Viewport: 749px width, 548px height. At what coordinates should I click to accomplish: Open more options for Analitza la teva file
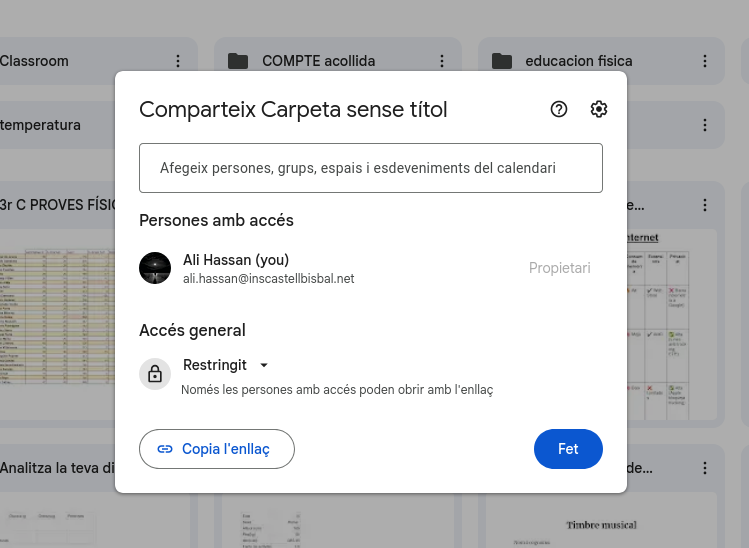point(178,468)
